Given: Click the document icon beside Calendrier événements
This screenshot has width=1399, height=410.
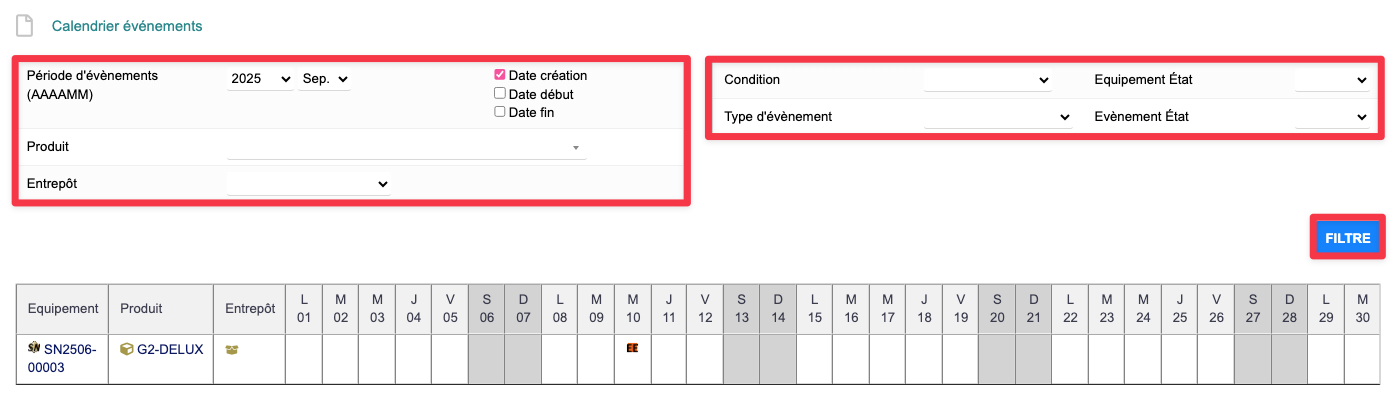Looking at the screenshot, I should [25, 25].
